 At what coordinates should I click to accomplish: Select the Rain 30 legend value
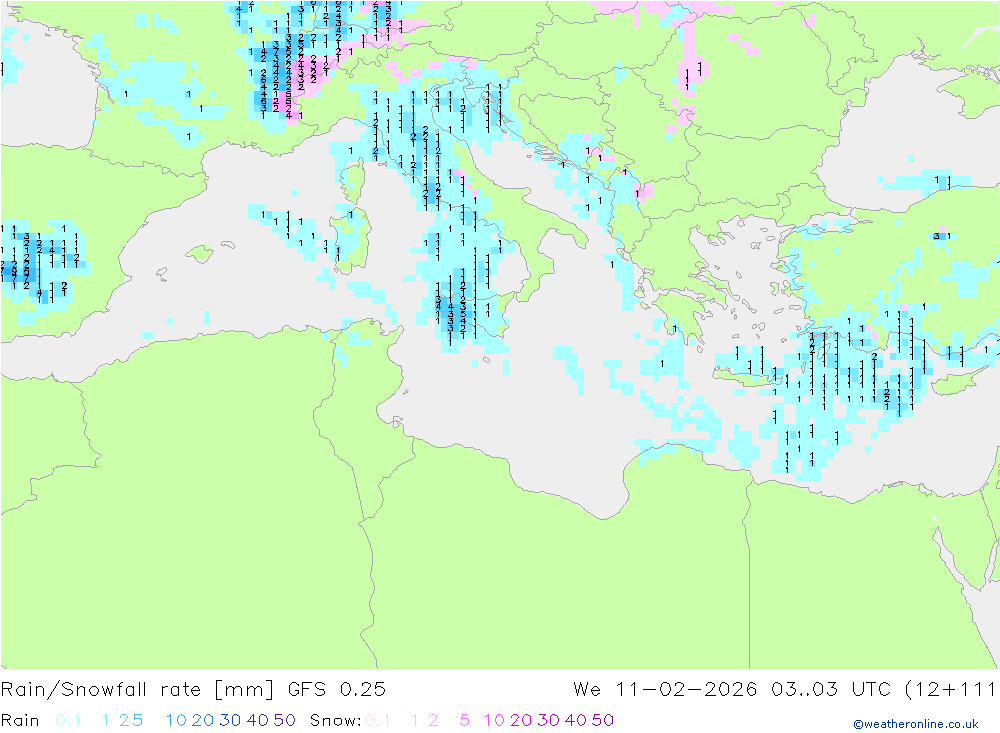click(x=230, y=720)
